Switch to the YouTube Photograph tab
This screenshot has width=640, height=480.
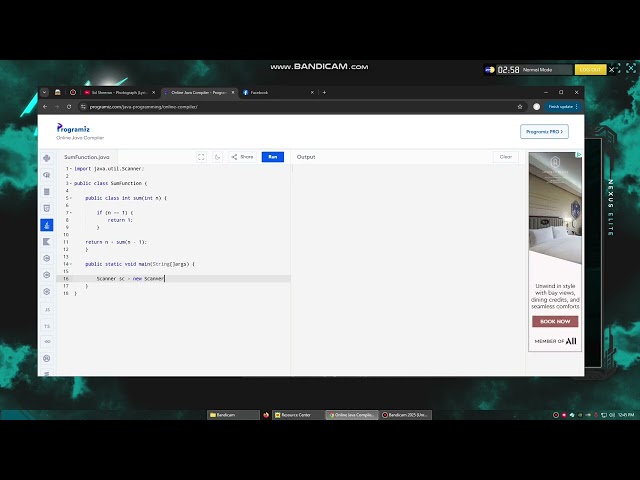tap(119, 93)
